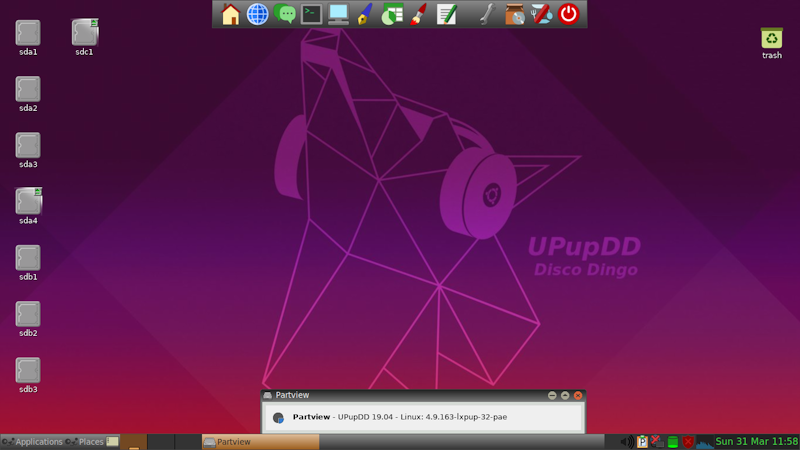800x450 pixels.
Task: Open the sdb2 drive icon
Action: coord(28,314)
